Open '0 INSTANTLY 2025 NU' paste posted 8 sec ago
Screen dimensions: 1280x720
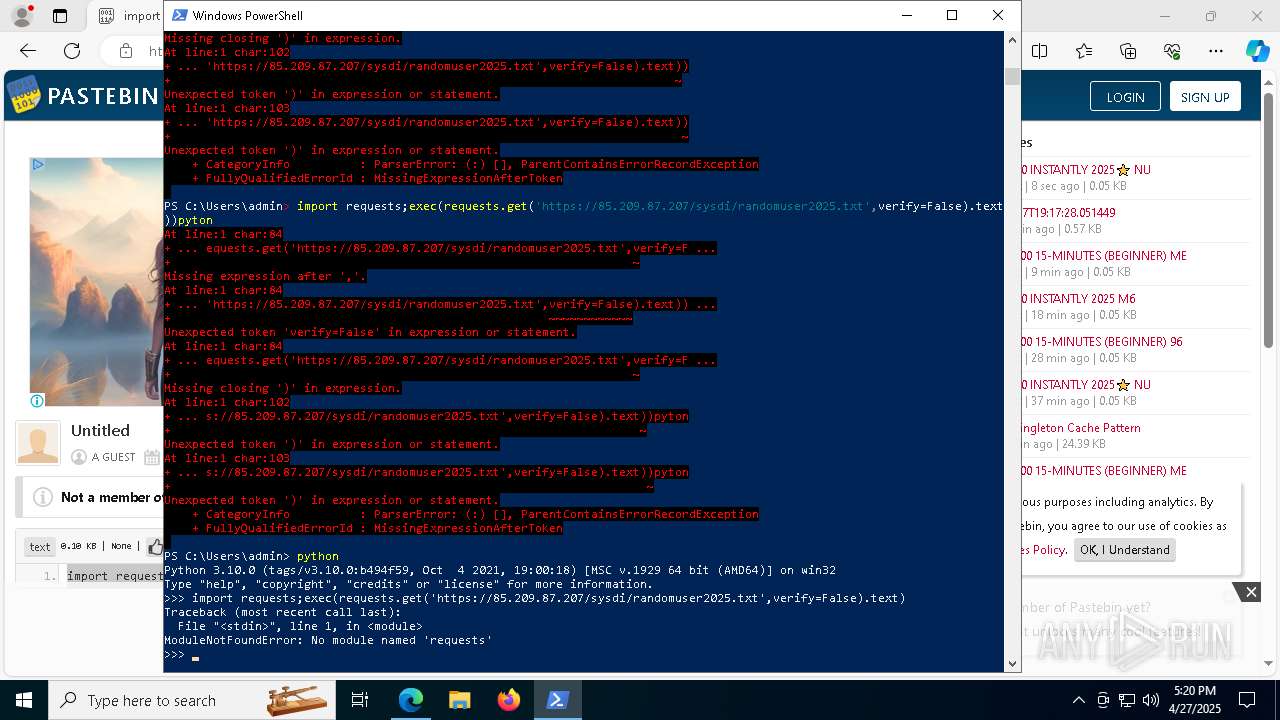tap(1086, 170)
